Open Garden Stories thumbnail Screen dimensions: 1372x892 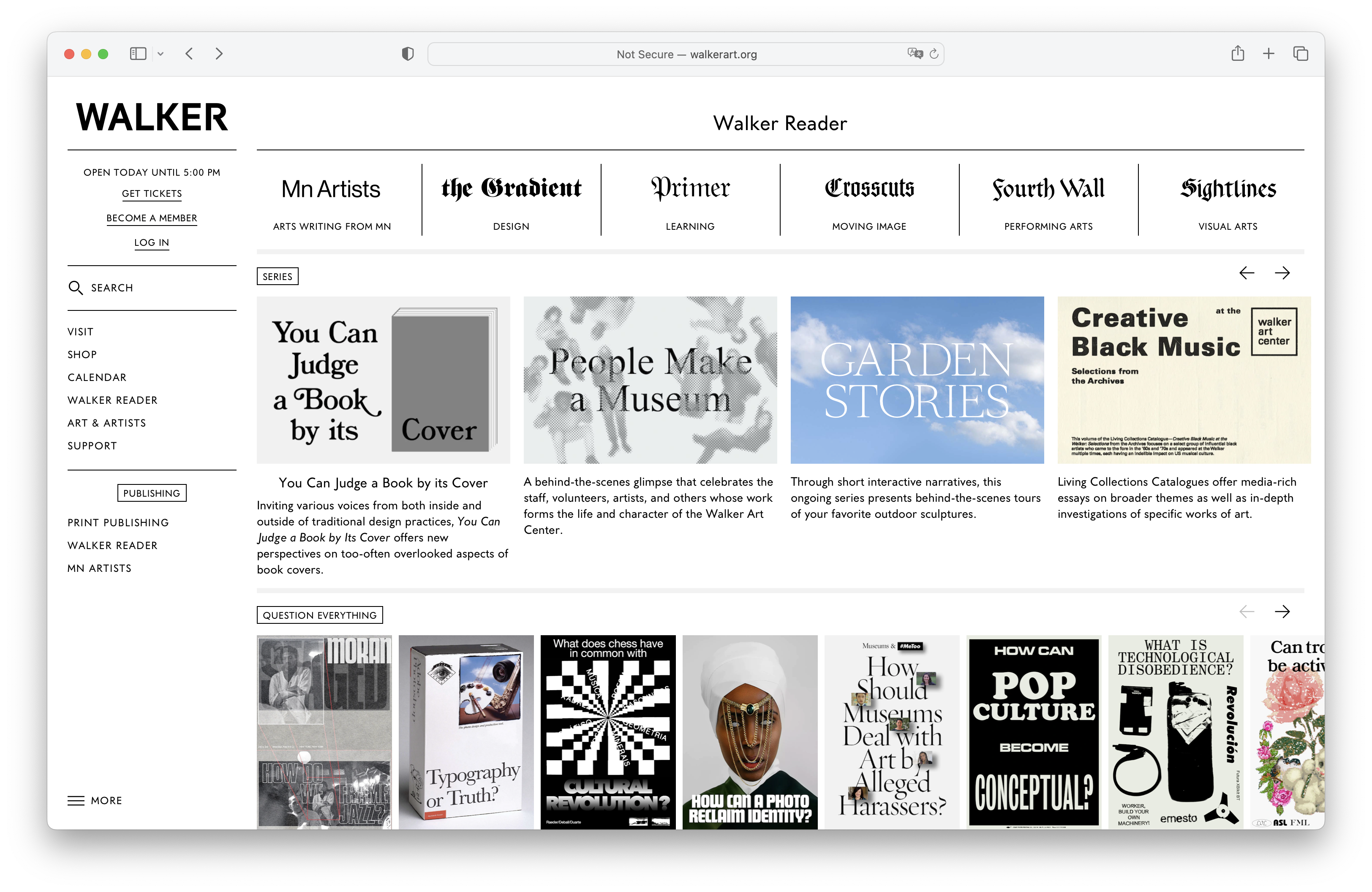917,380
